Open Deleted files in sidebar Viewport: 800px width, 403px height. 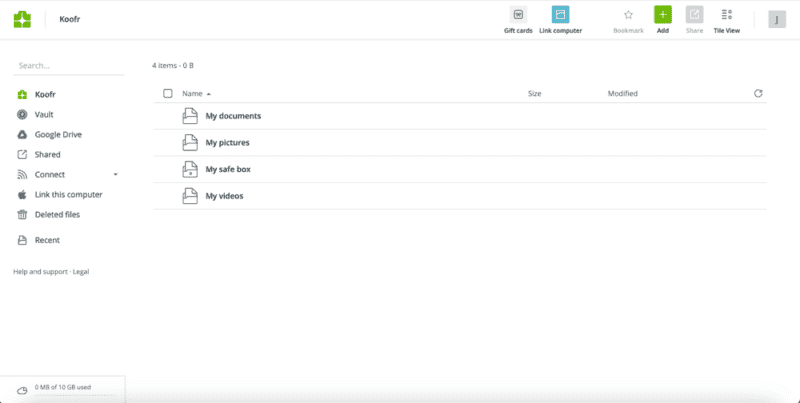pos(57,215)
